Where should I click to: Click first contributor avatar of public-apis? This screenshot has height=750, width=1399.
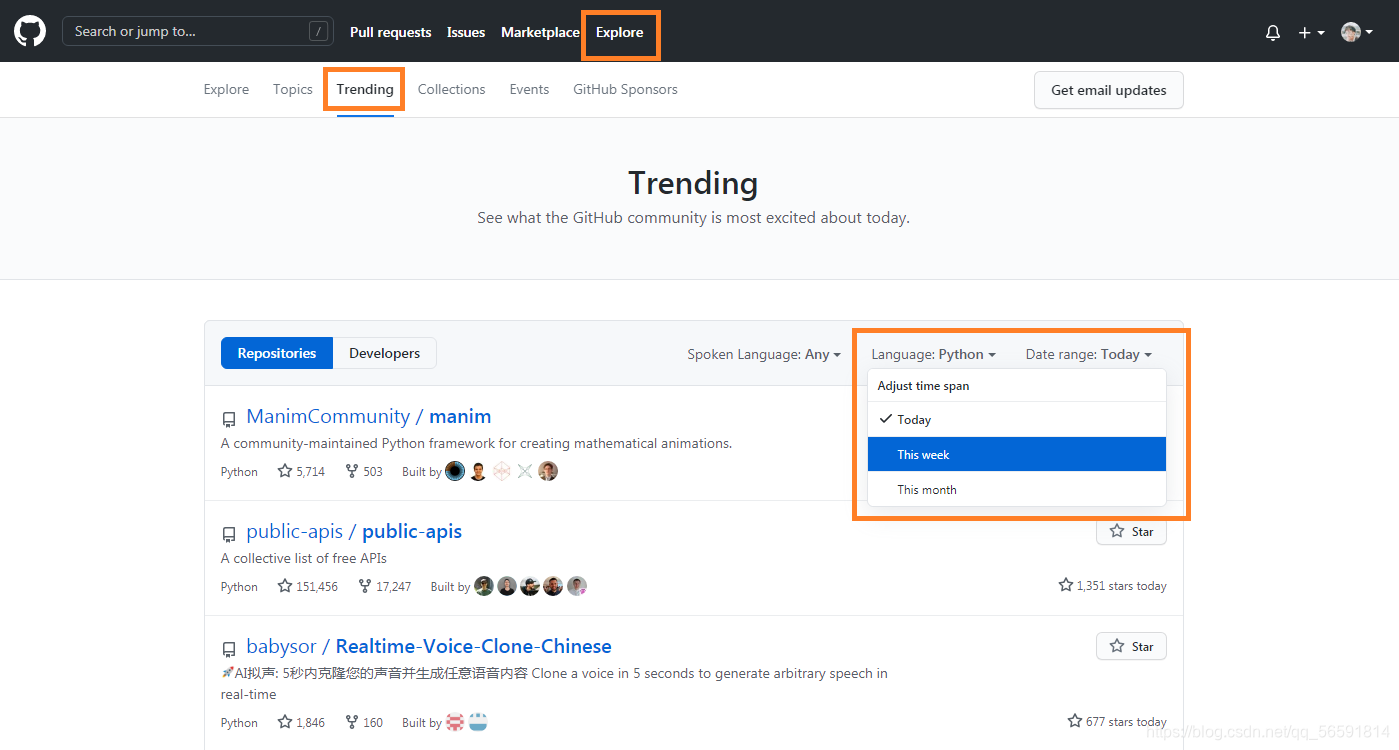pyautogui.click(x=484, y=586)
